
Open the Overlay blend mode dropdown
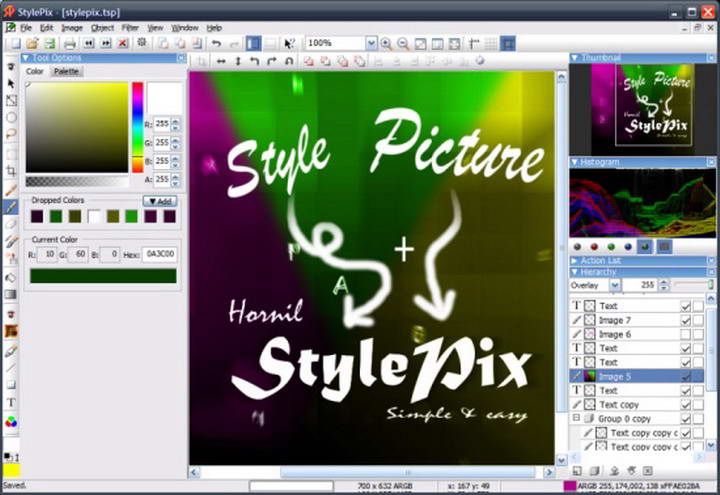(615, 285)
